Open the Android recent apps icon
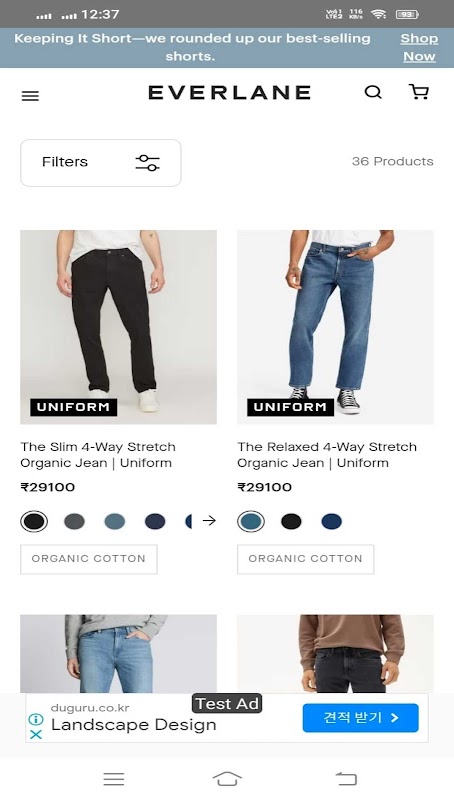This screenshot has width=454, height=800. pyautogui.click(x=114, y=779)
